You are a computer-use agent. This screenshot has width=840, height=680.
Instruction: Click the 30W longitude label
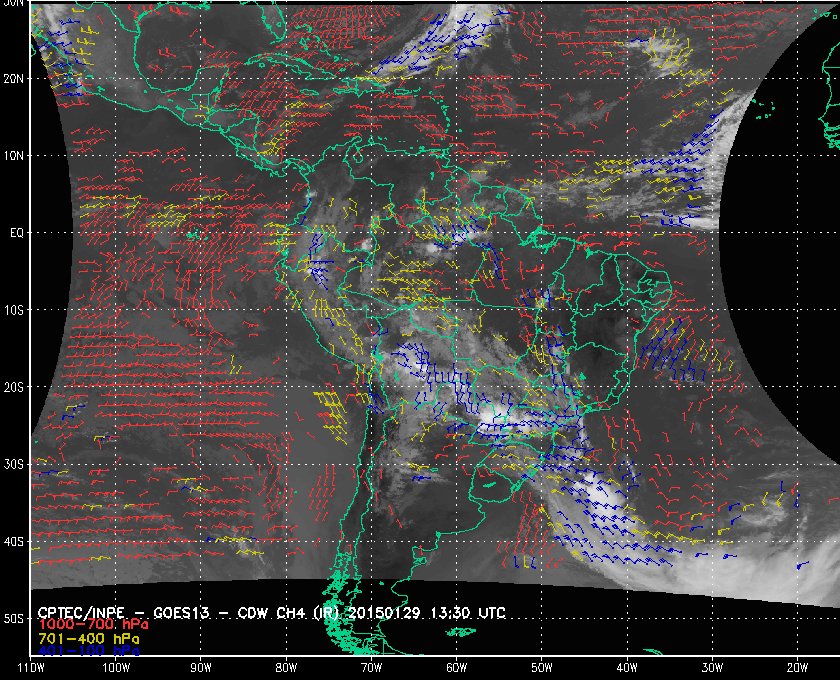[712, 667]
